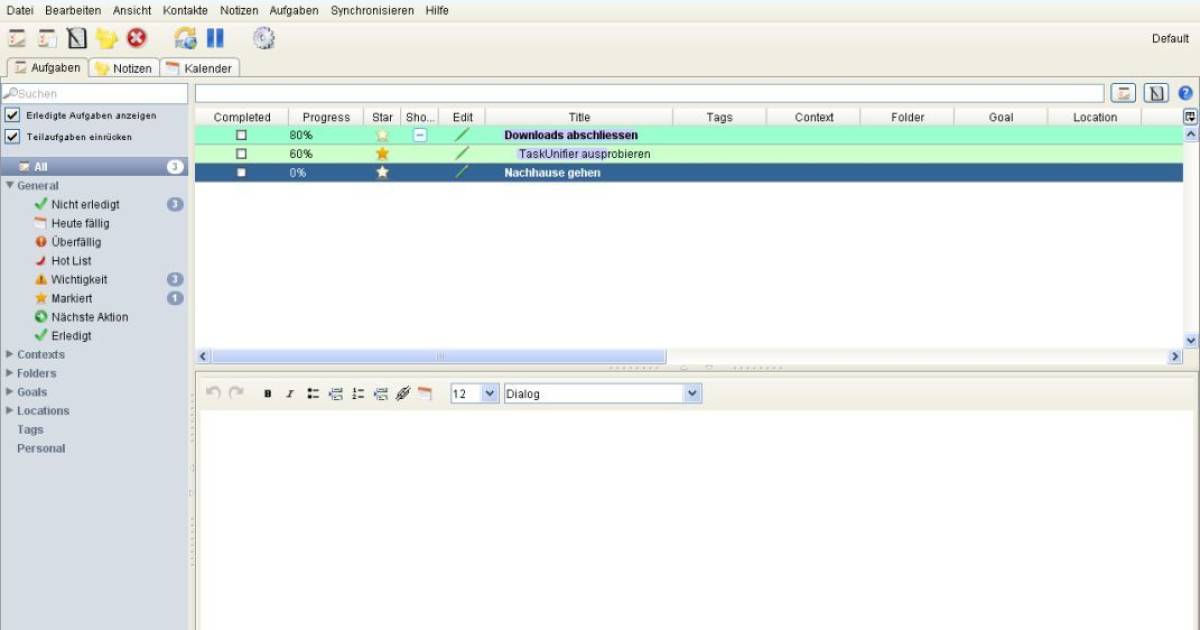Toggle bold formatting in the note editor

[x=267, y=393]
